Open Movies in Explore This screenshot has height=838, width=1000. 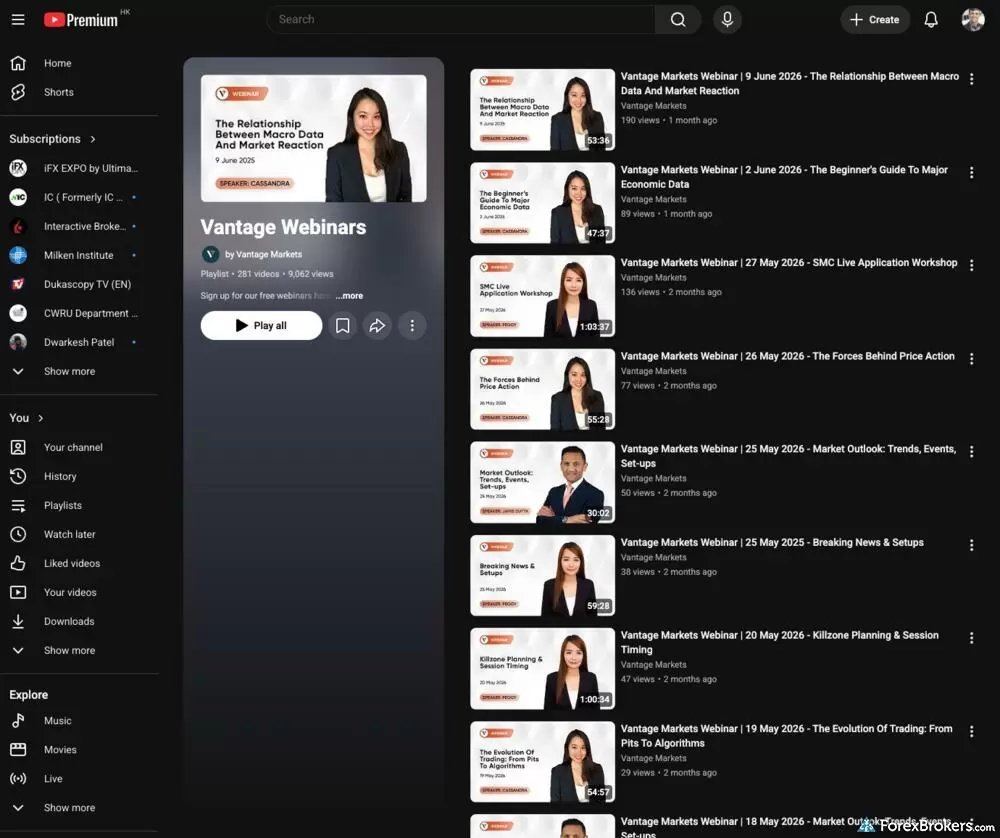tap(79, 750)
